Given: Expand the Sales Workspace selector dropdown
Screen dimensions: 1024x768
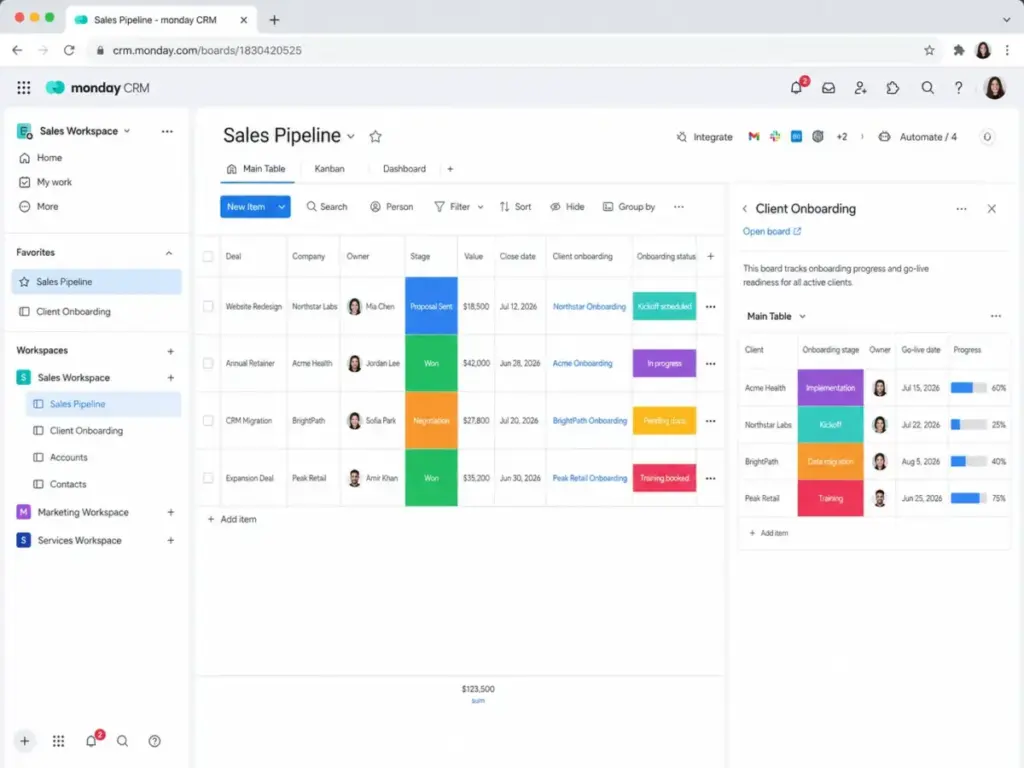Looking at the screenshot, I should tap(127, 131).
